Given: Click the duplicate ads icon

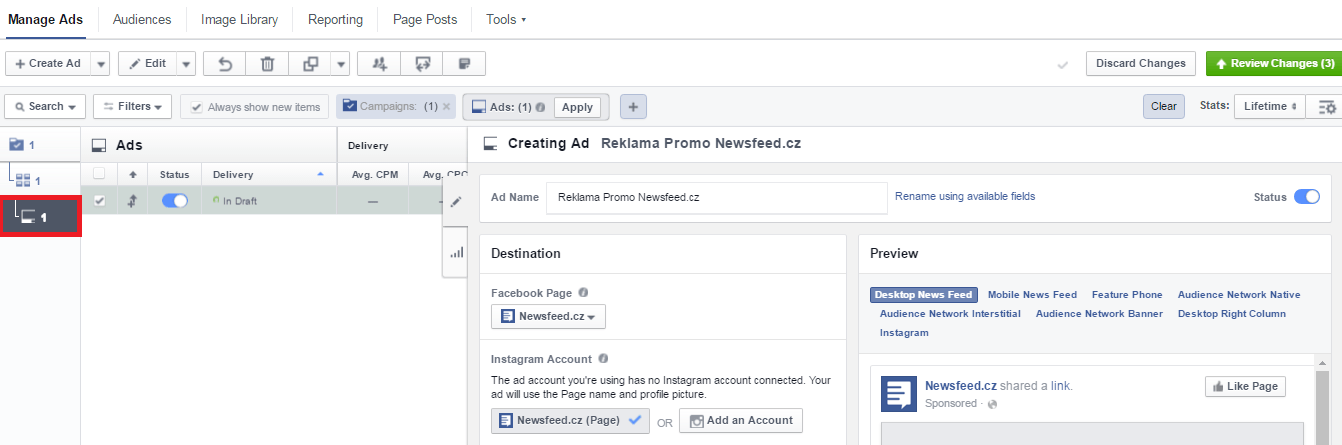Looking at the screenshot, I should click(310, 63).
